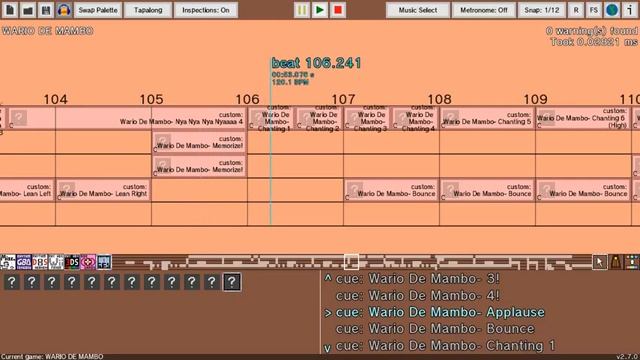Change the Snap: 1/12 setting
Screen dimensions: 640x360
(x=542, y=10)
